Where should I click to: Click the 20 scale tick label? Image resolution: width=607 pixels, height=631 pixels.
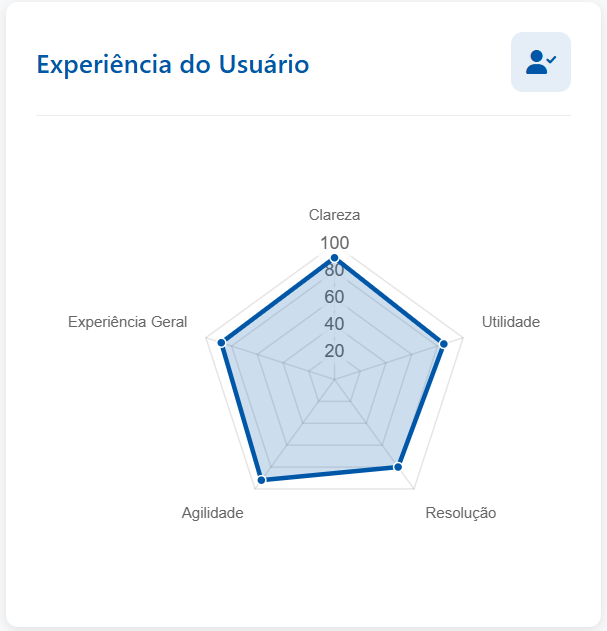coord(334,351)
